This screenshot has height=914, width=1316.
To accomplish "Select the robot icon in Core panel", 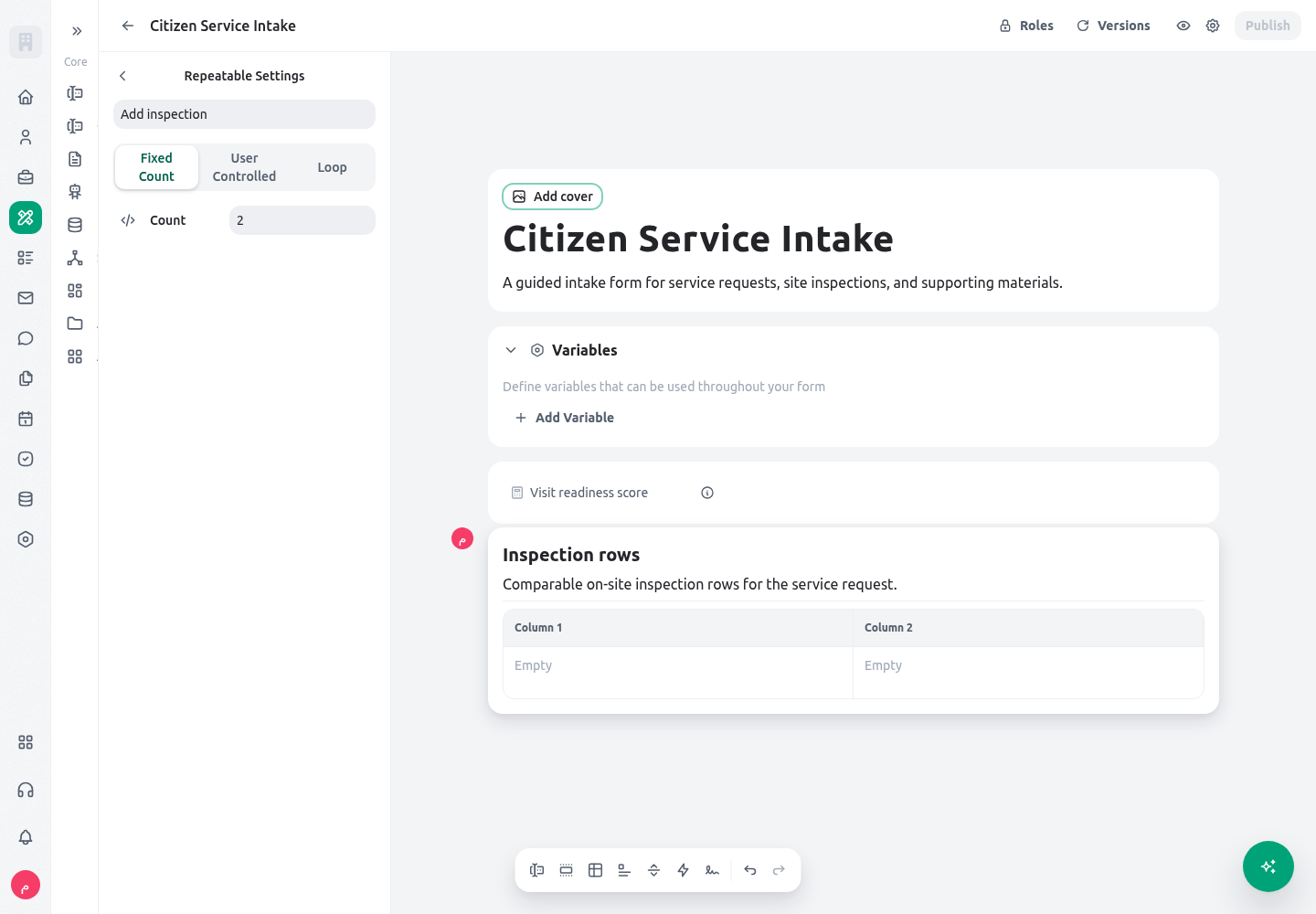I will 75,192.
